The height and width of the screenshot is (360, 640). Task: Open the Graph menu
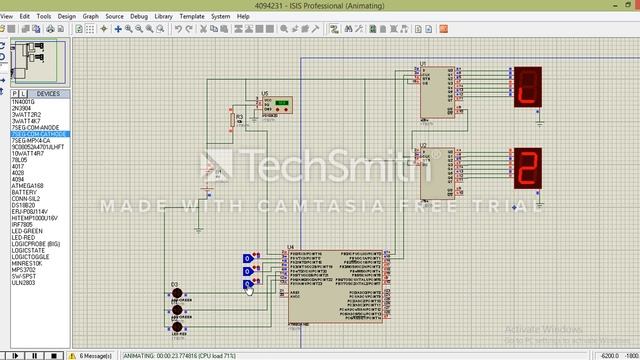click(x=91, y=16)
